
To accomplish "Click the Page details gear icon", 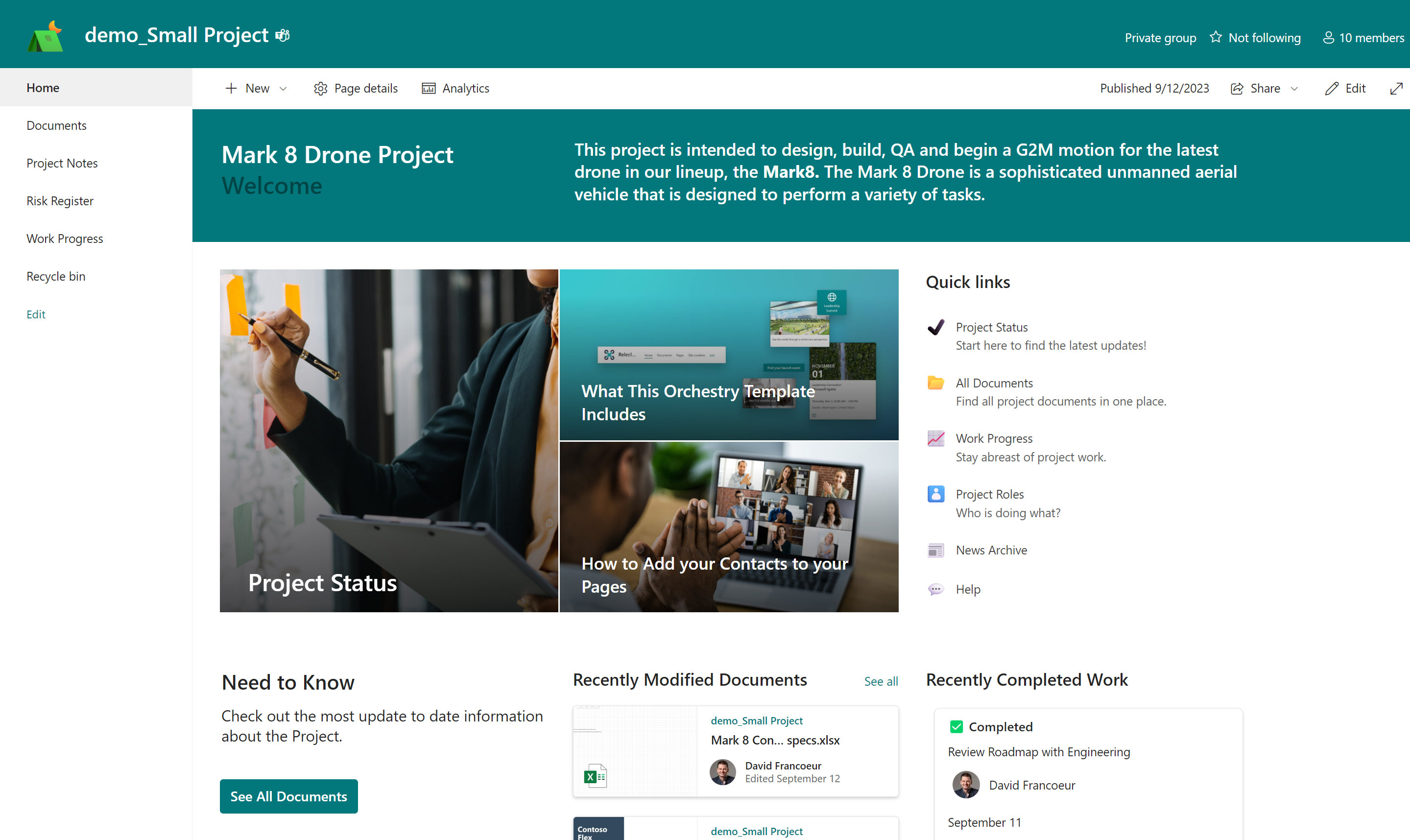I will click(x=320, y=88).
